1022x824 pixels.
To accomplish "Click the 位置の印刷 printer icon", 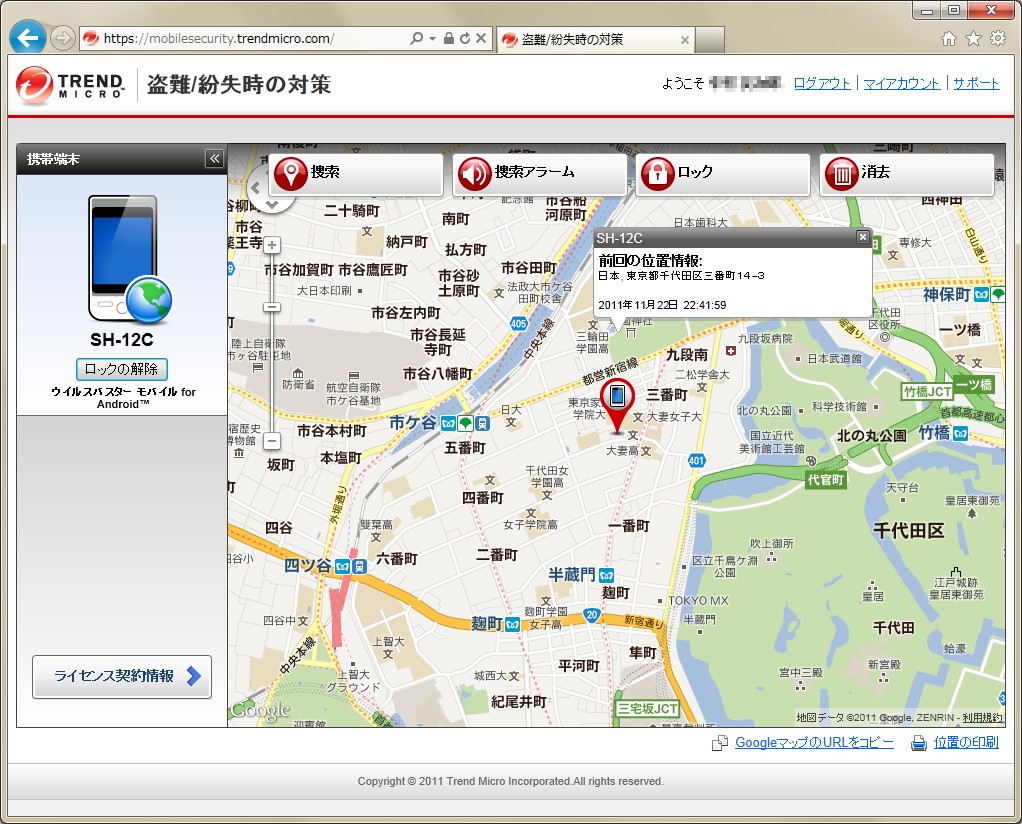I will pos(919,742).
